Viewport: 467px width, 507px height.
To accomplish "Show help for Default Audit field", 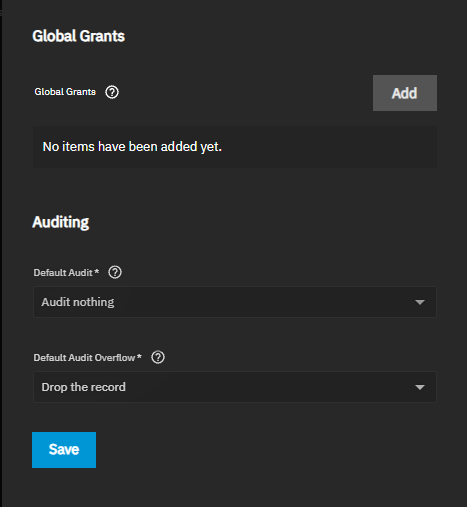I will click(115, 272).
